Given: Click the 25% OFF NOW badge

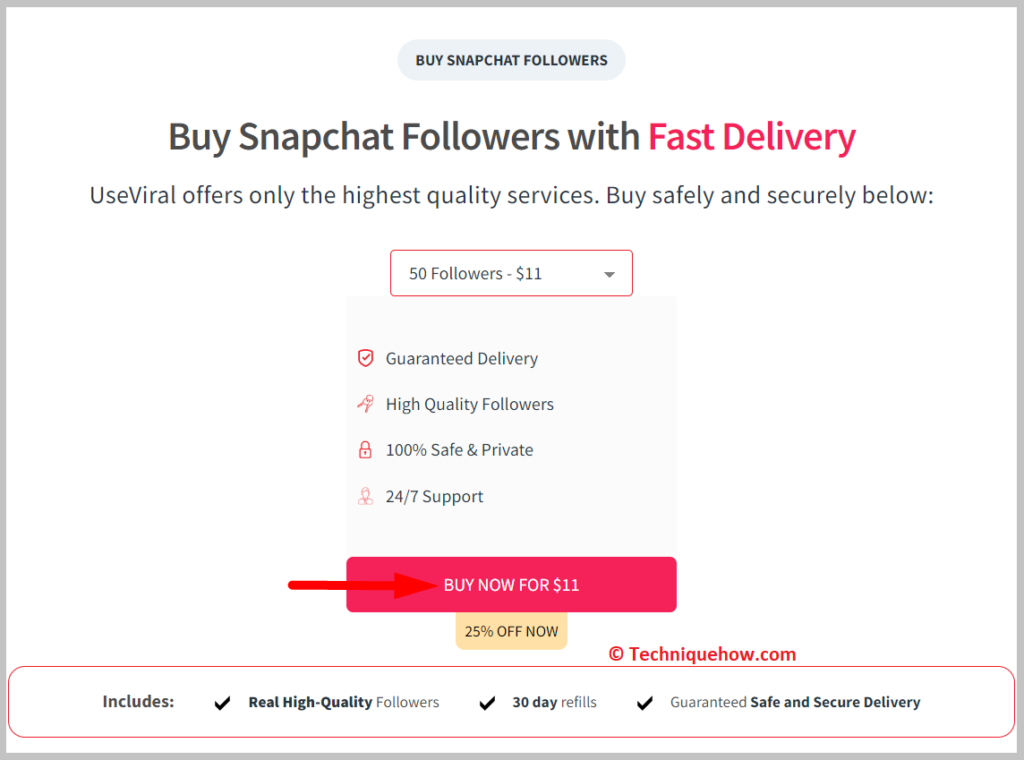Looking at the screenshot, I should pyautogui.click(x=511, y=631).
